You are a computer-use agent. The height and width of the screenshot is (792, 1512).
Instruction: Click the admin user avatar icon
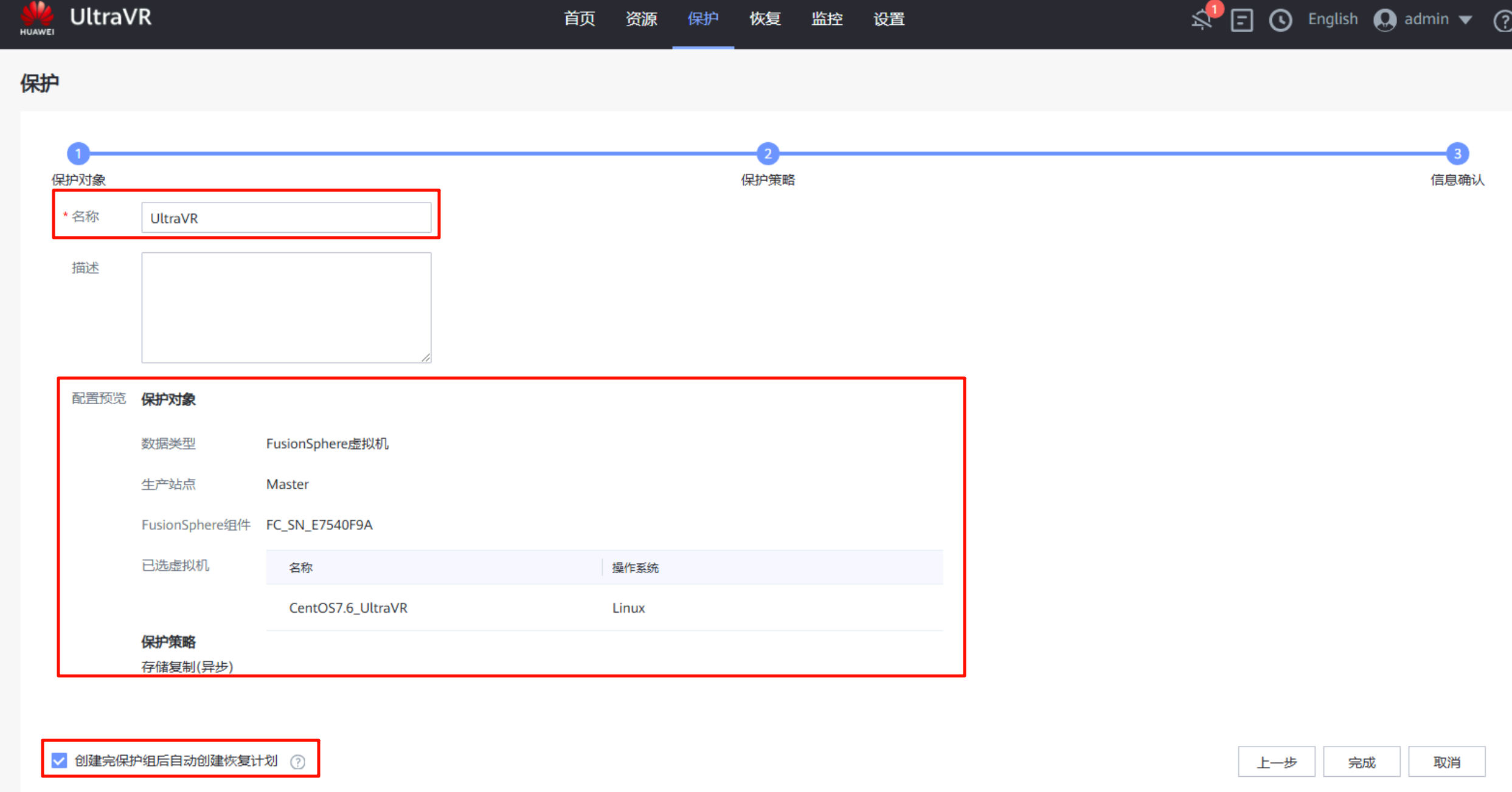(1385, 20)
